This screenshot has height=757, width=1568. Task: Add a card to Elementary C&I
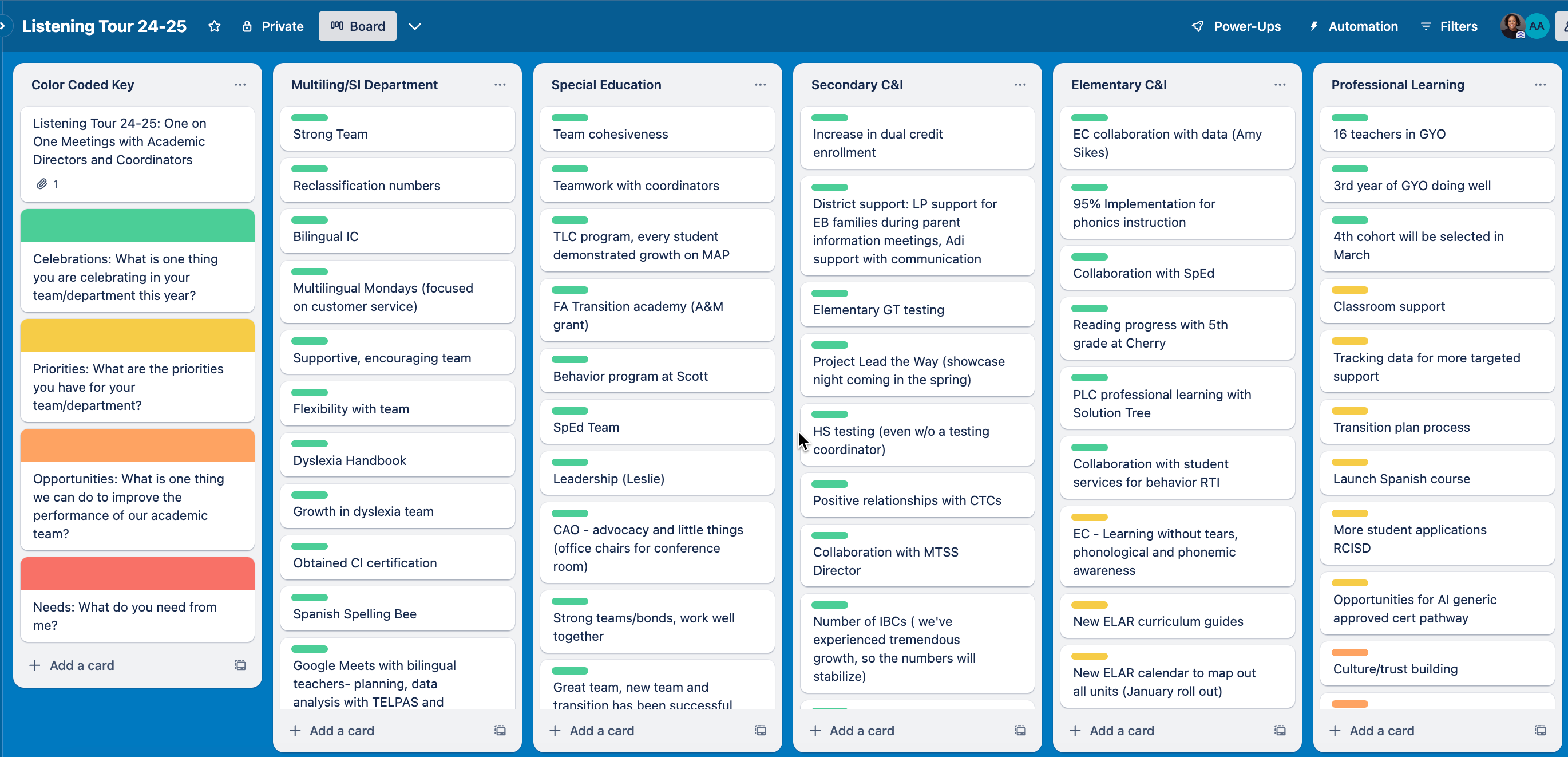(1121, 730)
